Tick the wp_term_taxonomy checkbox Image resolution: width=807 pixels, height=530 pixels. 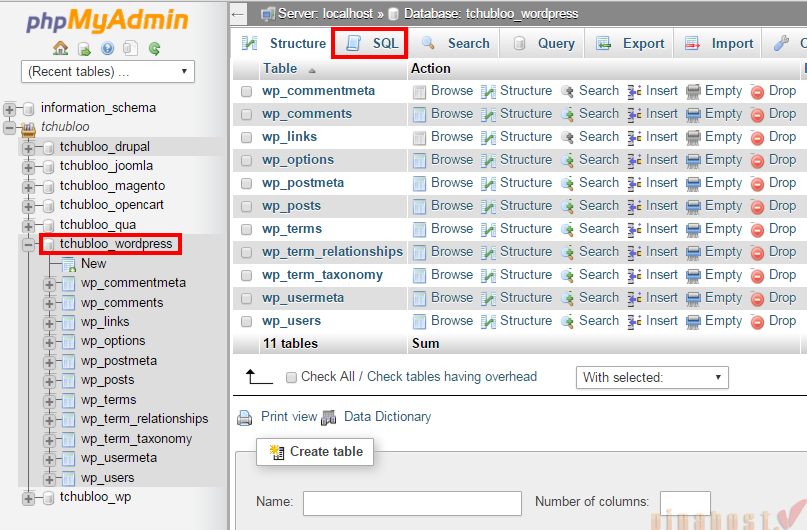pyautogui.click(x=247, y=275)
